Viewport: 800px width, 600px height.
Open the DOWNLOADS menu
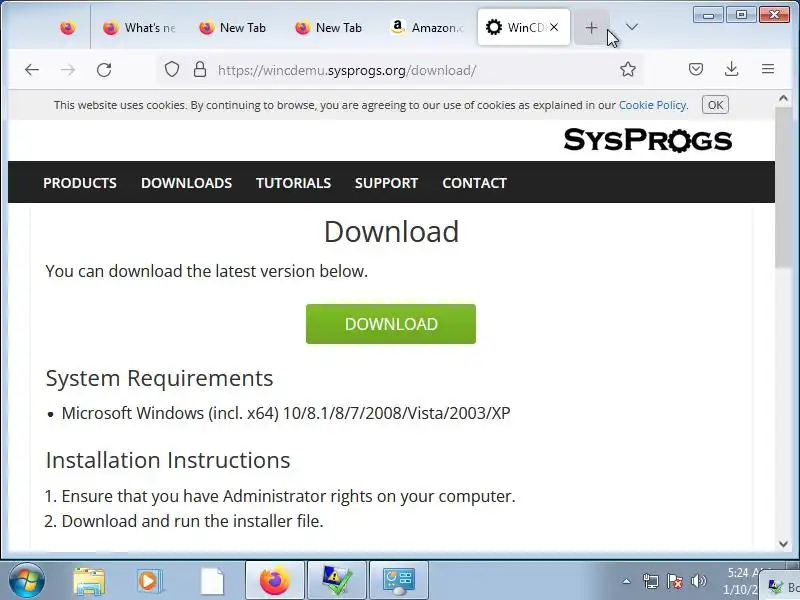(186, 183)
